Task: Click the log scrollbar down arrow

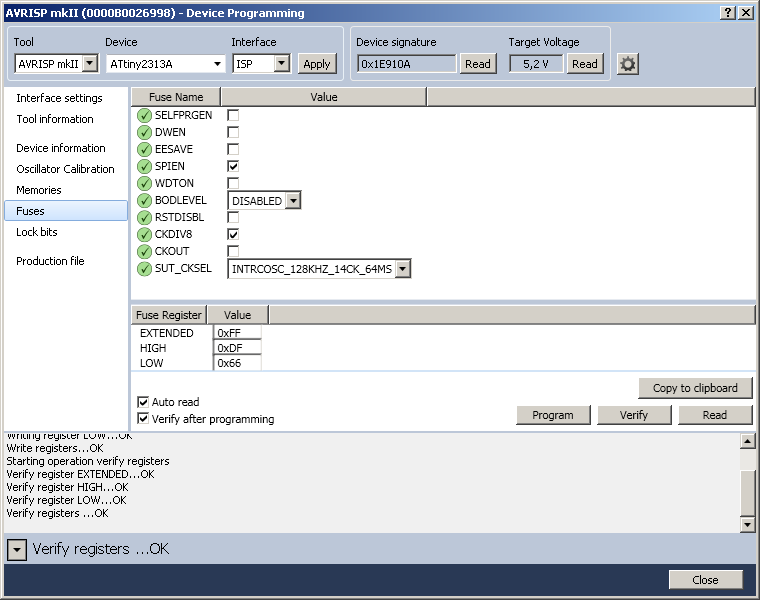Action: tap(747, 524)
